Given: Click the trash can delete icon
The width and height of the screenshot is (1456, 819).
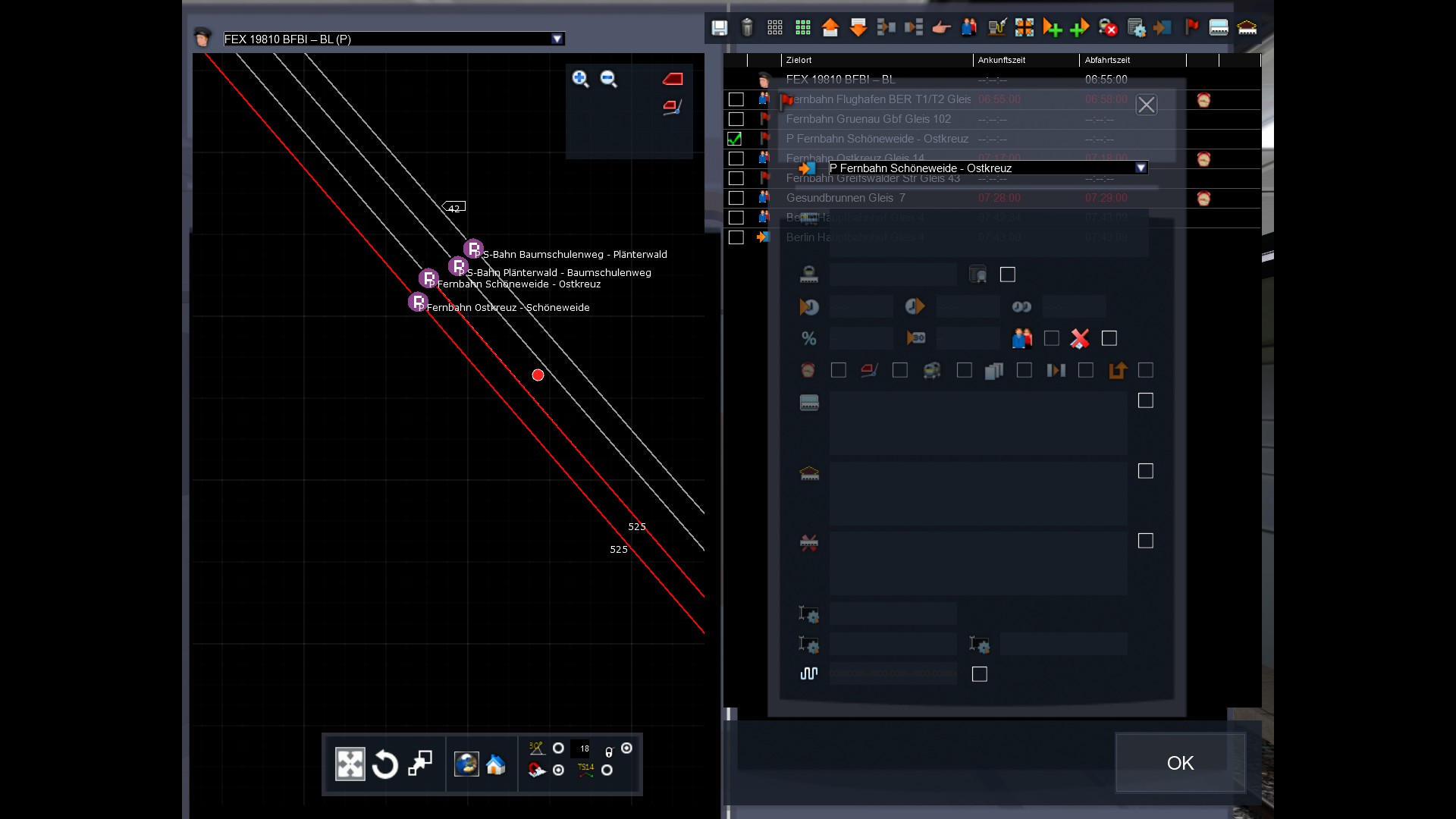Looking at the screenshot, I should coord(747,28).
